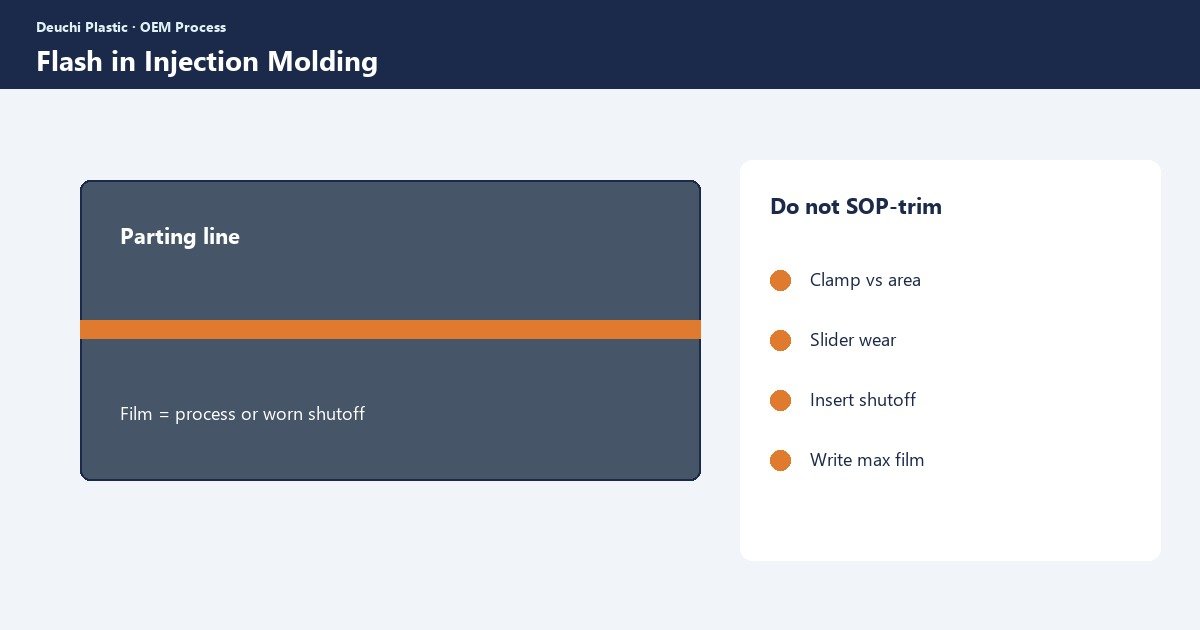
Task: Click the orange bullet beside Write max film
Action: pos(780,461)
